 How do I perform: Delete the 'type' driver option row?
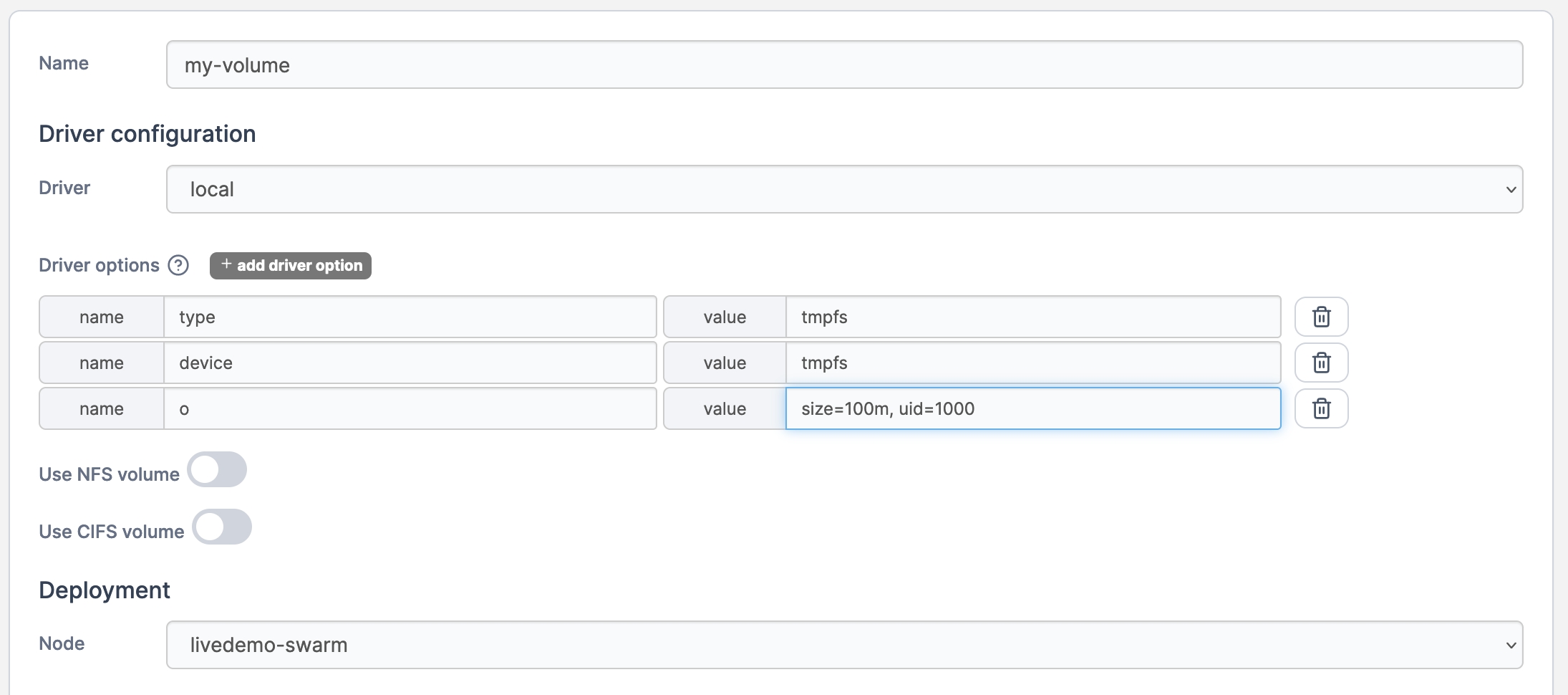(x=1321, y=317)
